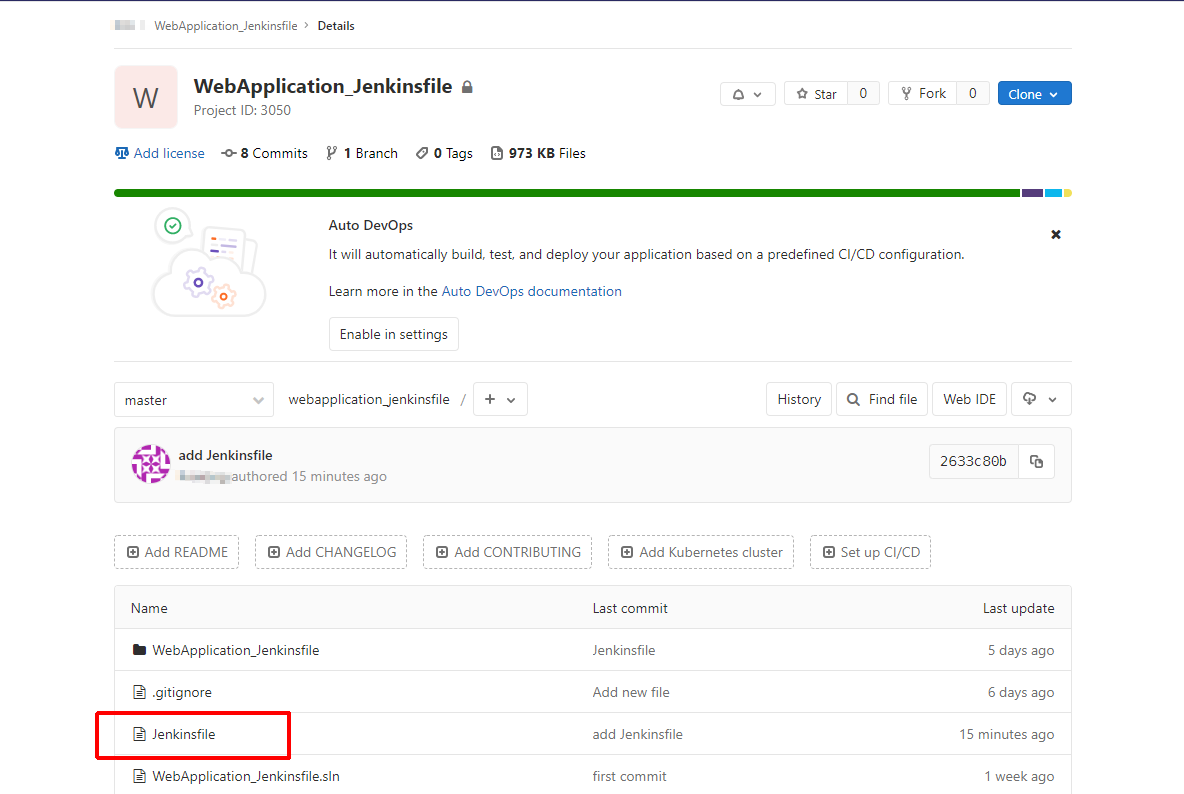Open the .gitignore file
This screenshot has height=794, width=1184.
click(182, 692)
